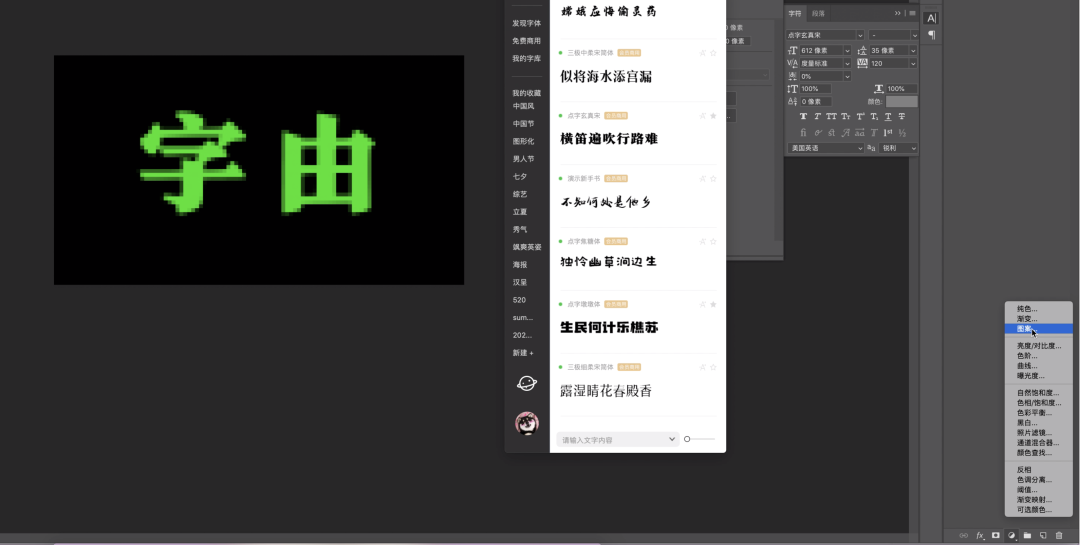Viewport: 1080px width, 545px height.
Task: Open the paragraph panel pilcrow icon
Action: [x=931, y=35]
